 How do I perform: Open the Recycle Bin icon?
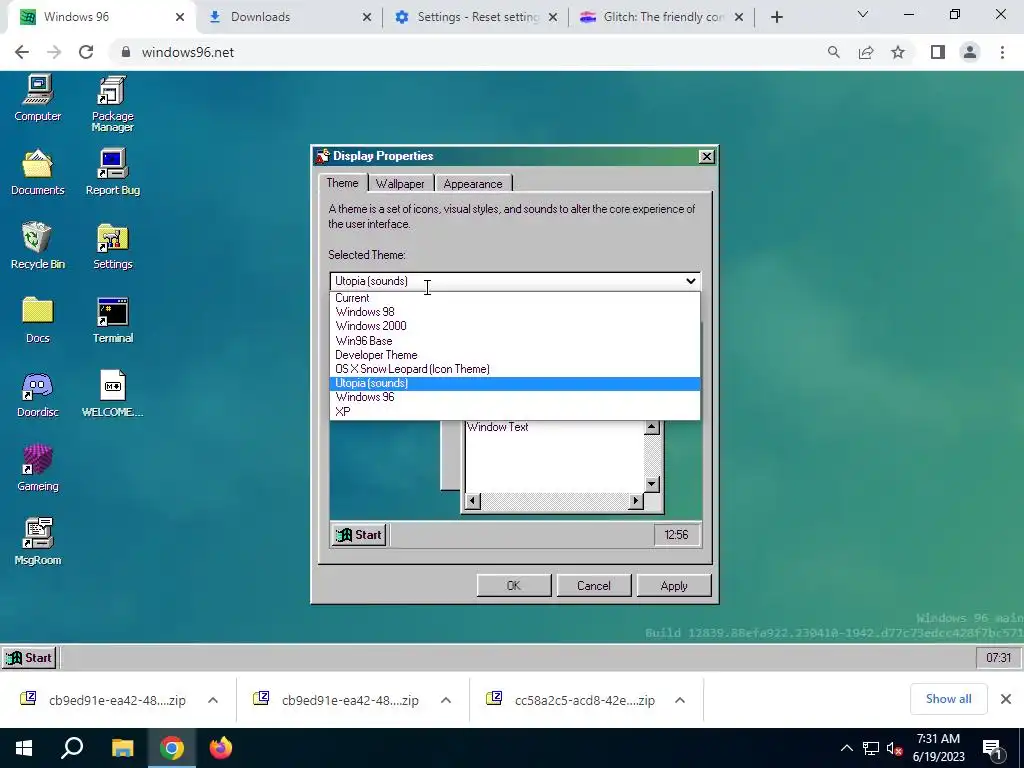pyautogui.click(x=38, y=246)
